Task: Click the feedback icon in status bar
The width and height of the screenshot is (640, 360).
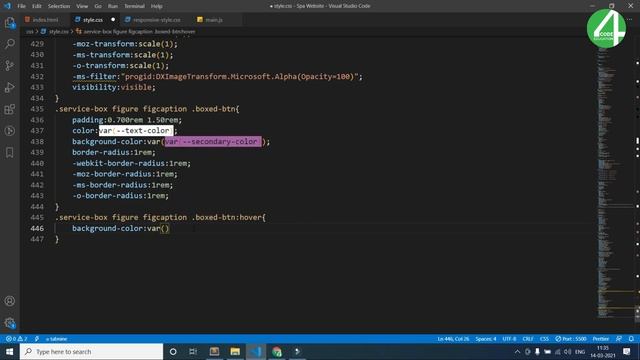Action: [619, 339]
